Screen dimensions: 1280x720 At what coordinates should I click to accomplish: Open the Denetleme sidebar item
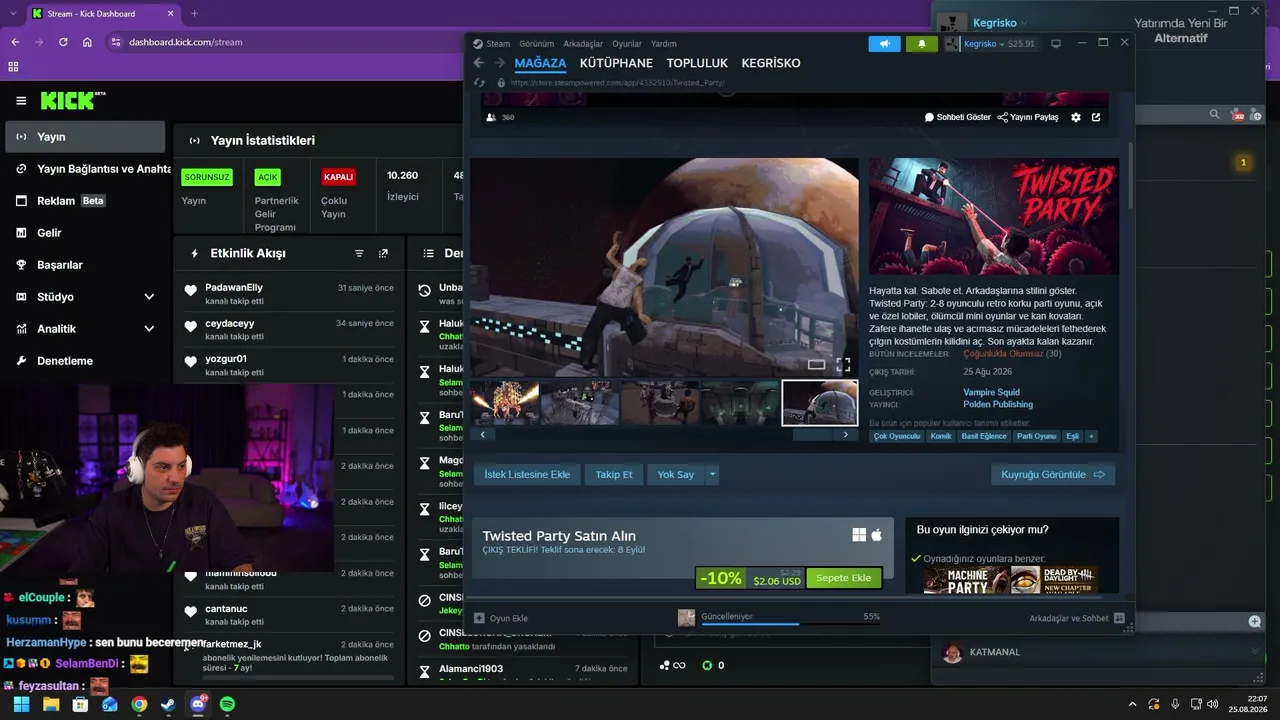tap(86, 361)
